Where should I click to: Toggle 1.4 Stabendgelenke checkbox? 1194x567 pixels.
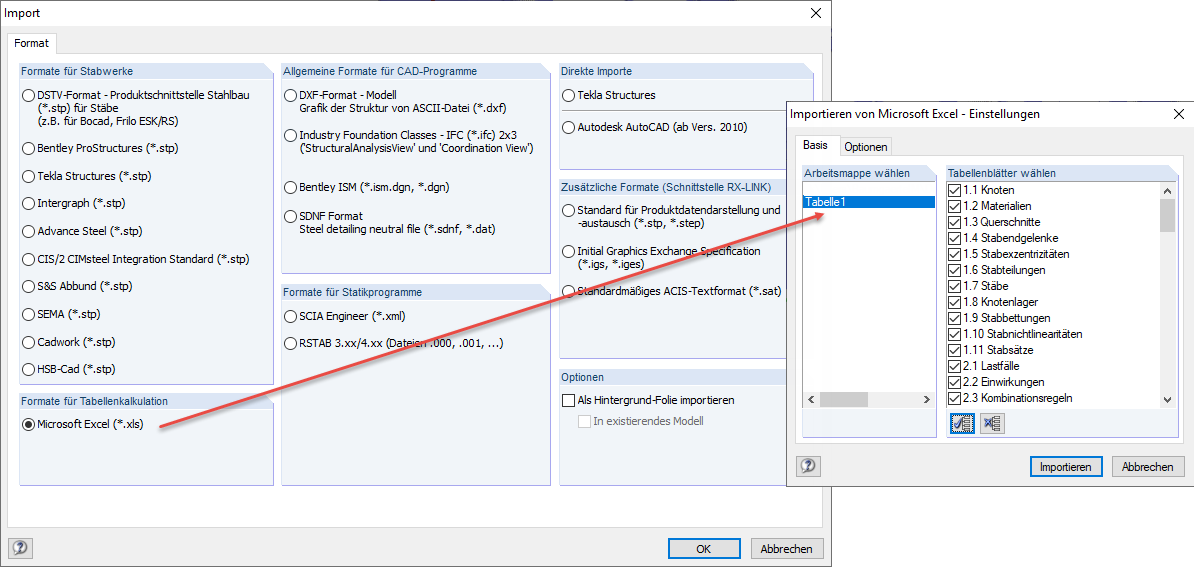955,237
